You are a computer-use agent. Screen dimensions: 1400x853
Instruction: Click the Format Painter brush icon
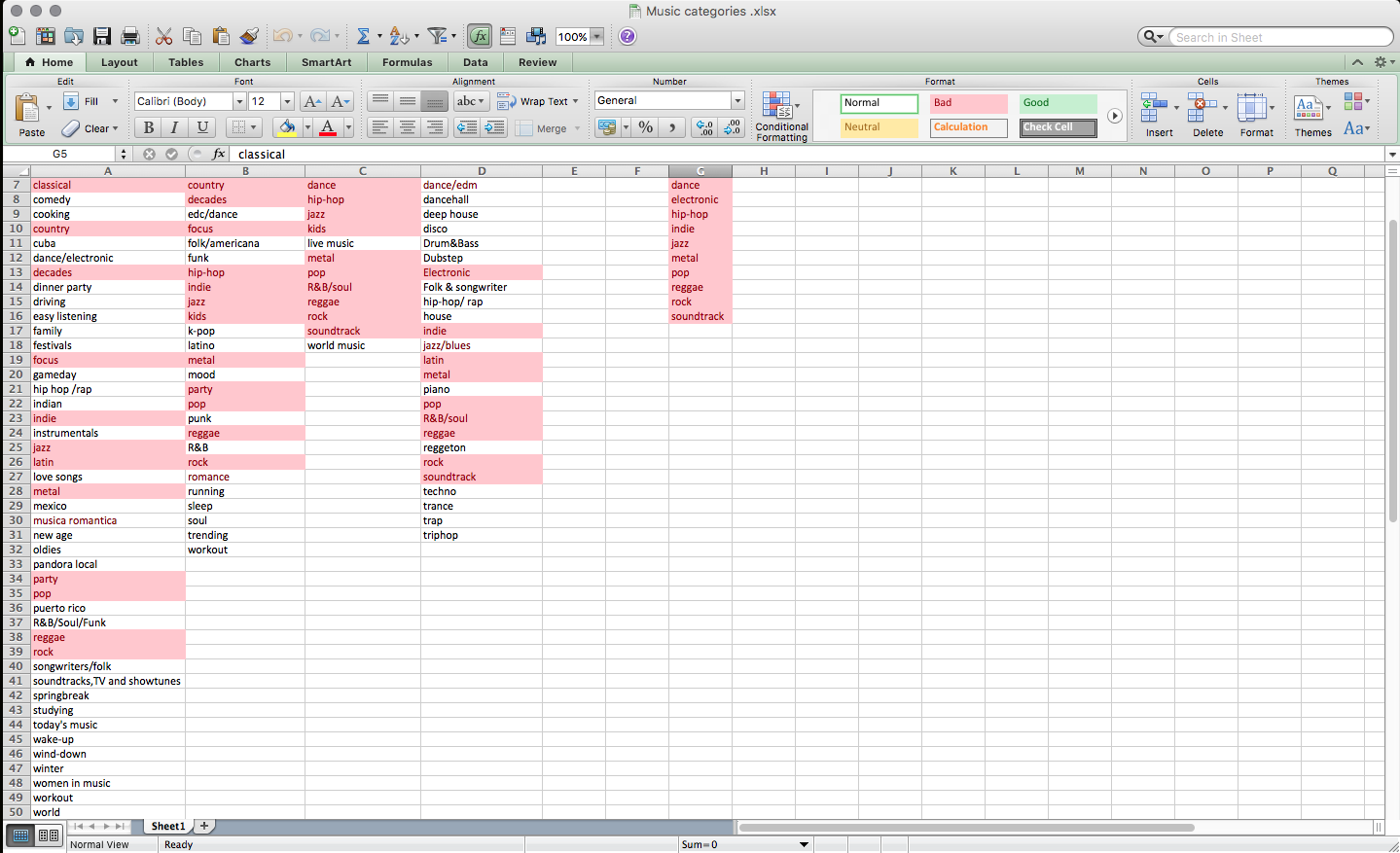pyautogui.click(x=249, y=36)
